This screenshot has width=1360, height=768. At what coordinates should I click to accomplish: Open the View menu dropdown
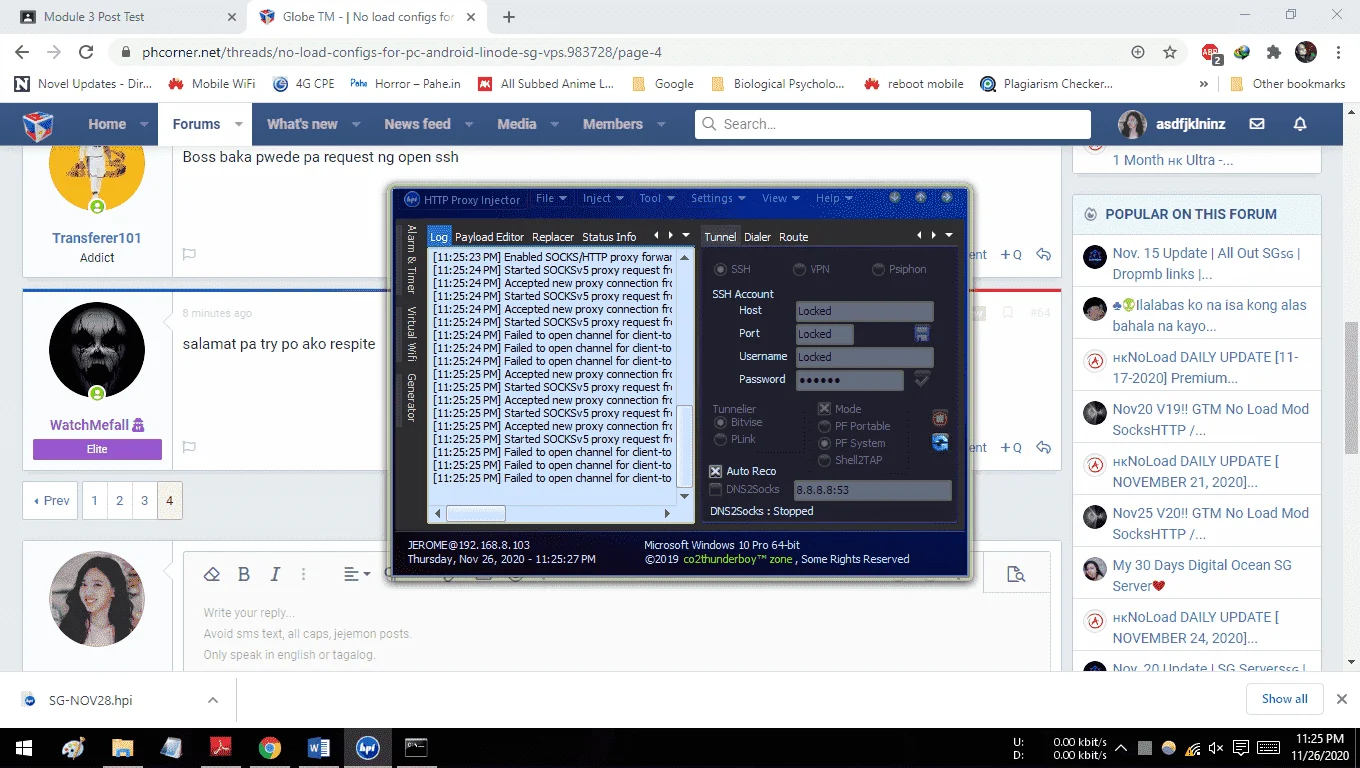[781, 198]
